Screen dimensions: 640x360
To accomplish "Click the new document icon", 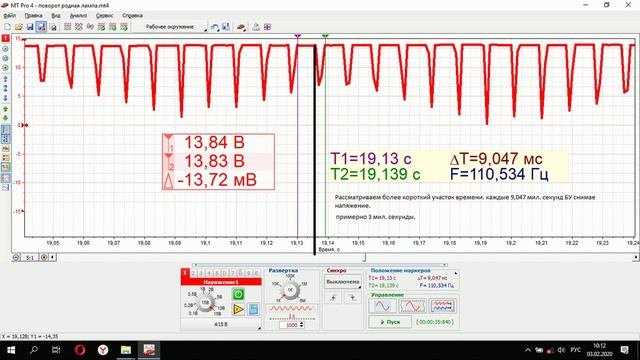I will click(x=7, y=27).
